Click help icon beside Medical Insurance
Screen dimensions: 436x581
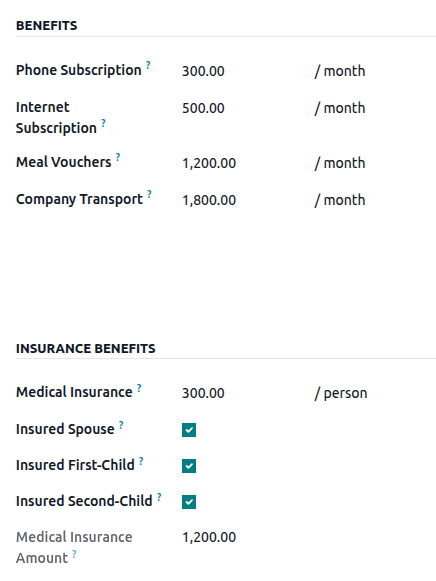pos(139,388)
